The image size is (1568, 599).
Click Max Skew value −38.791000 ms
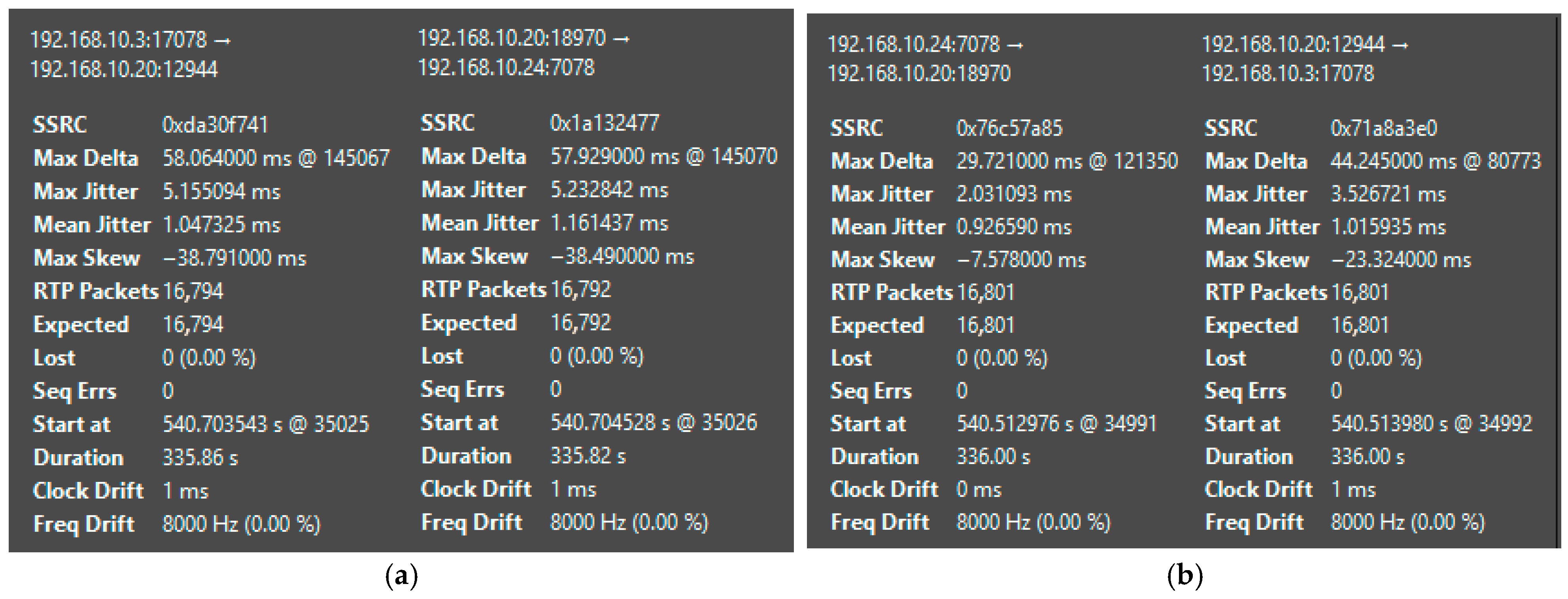[234, 258]
